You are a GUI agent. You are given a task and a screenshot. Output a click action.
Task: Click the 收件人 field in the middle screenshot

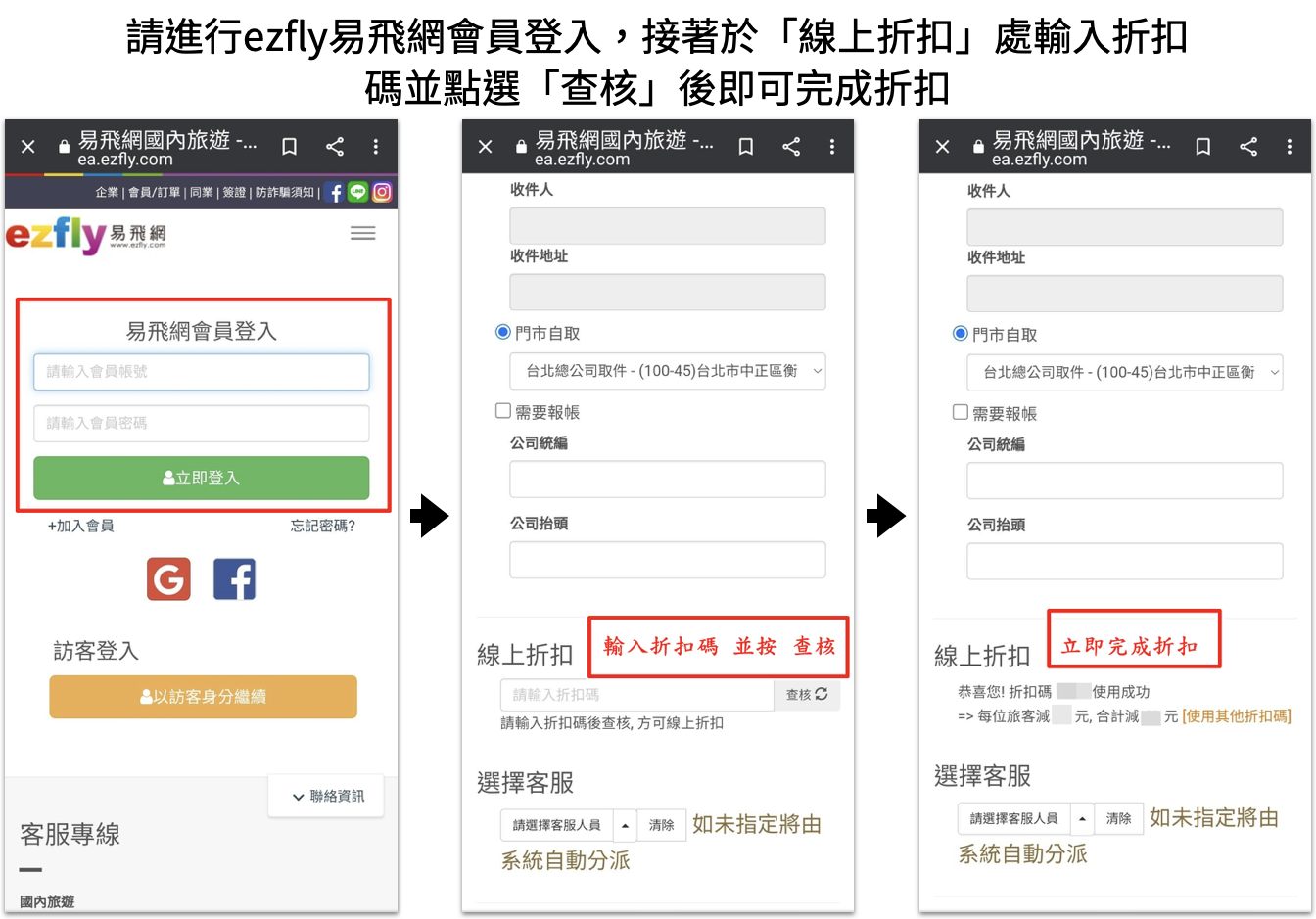coord(668,225)
